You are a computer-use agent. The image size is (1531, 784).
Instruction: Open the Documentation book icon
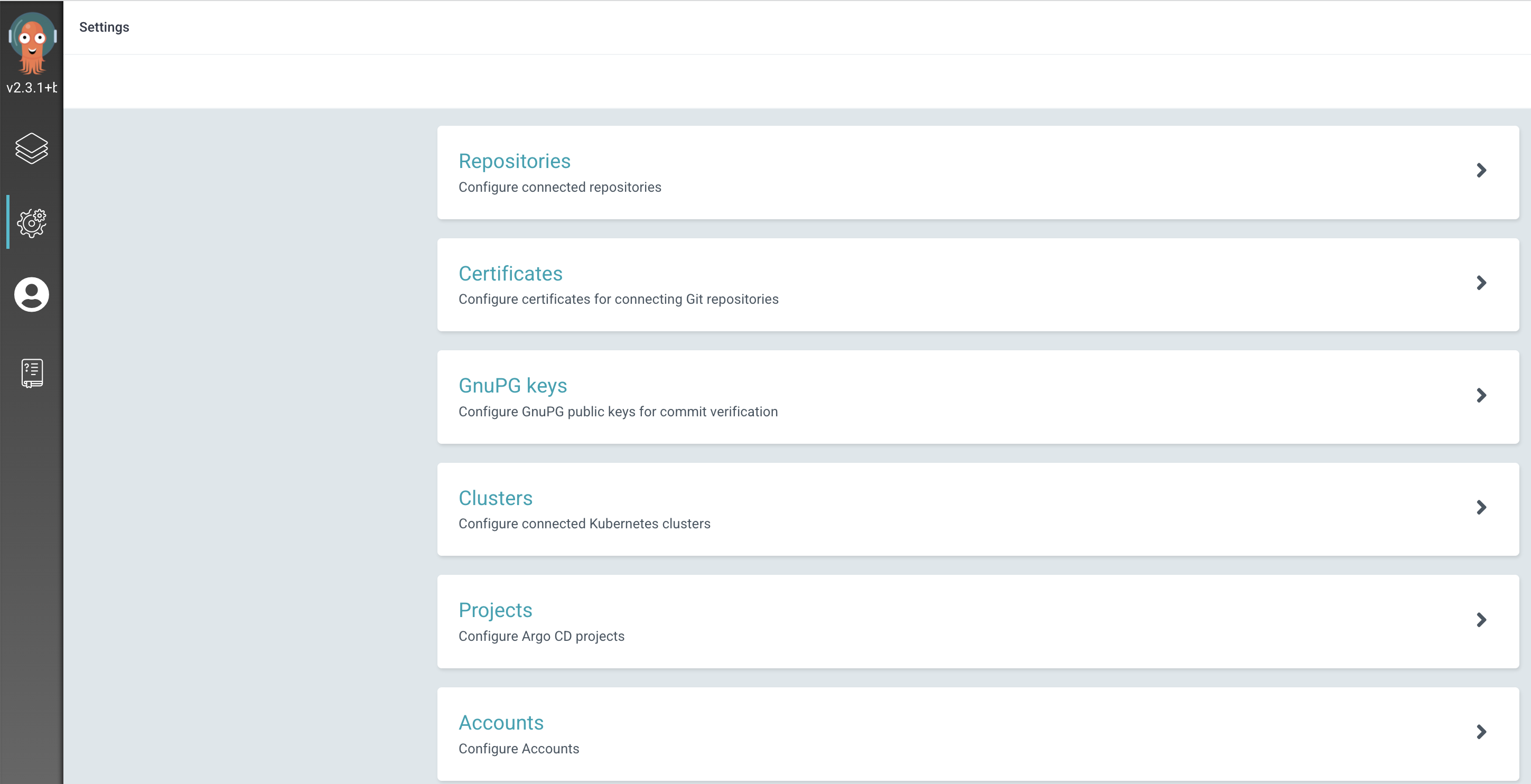pyautogui.click(x=32, y=374)
